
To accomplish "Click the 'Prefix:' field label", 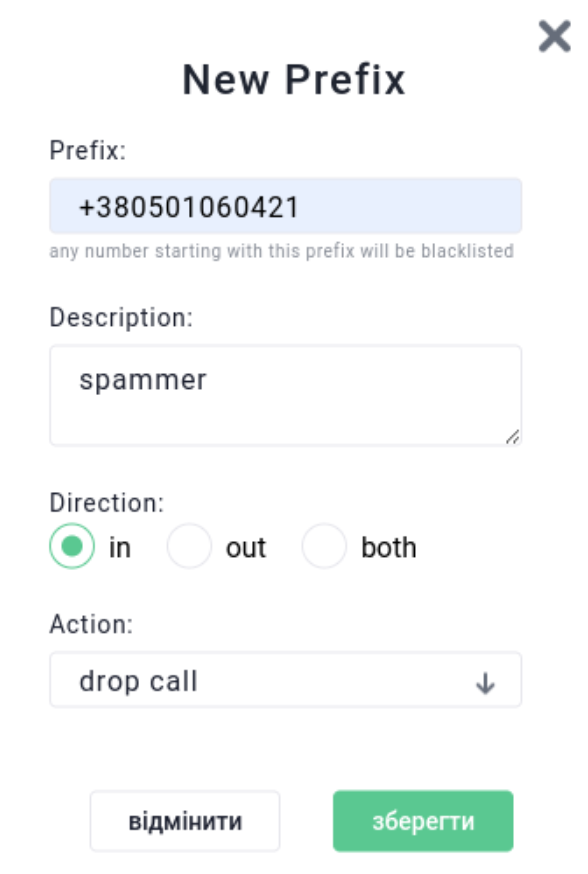I will point(88,150).
